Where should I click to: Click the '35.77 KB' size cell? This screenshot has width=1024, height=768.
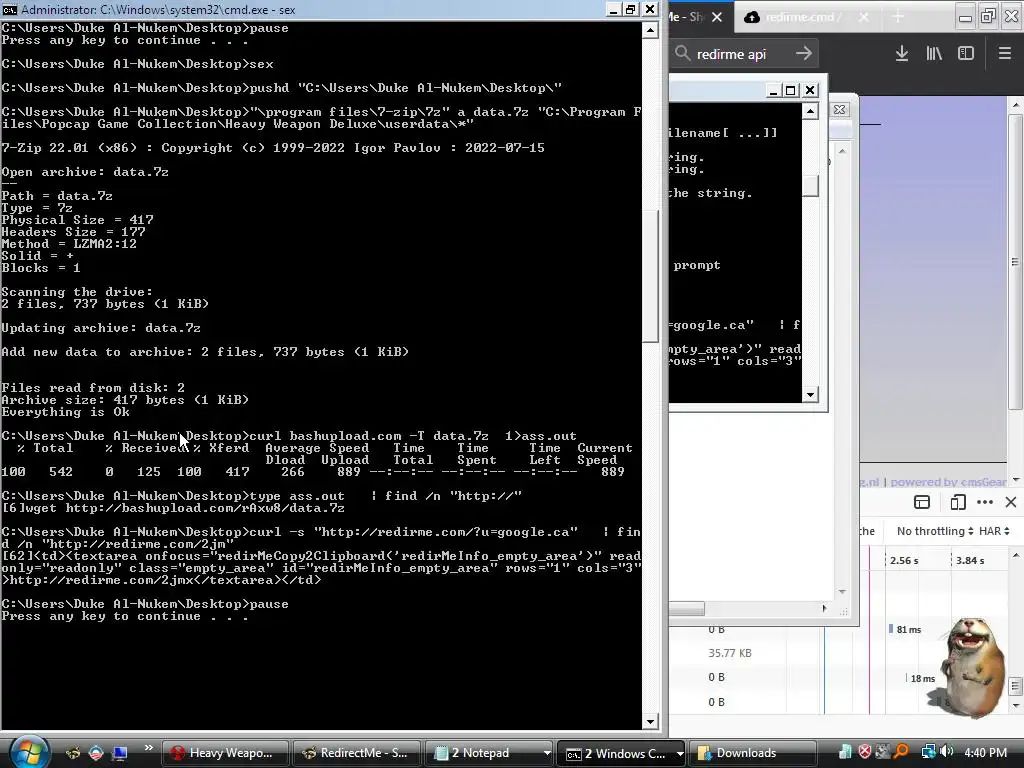[729, 653]
